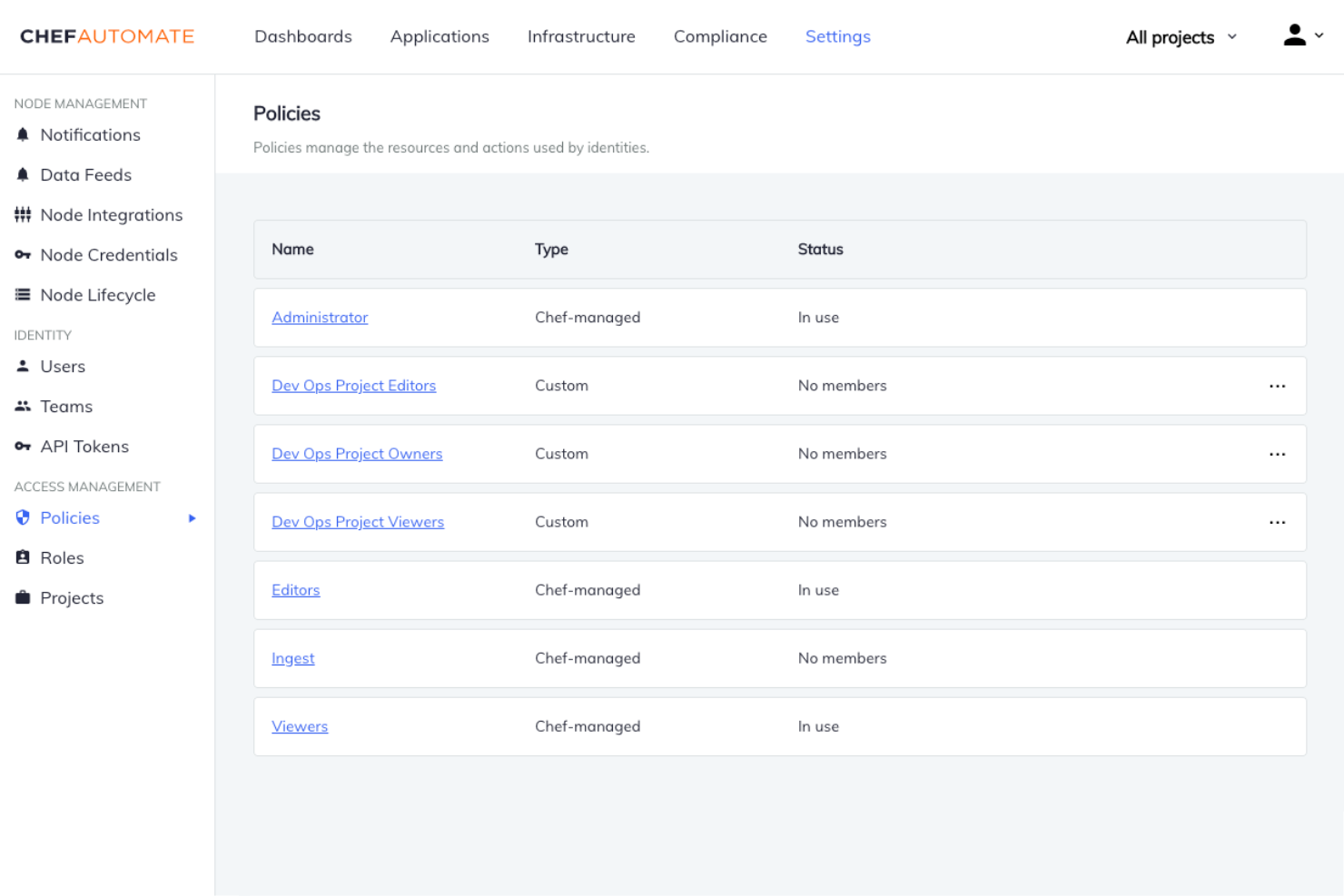The width and height of the screenshot is (1344, 896).
Task: Click the Chef Automate logo
Action: pyautogui.click(x=105, y=36)
